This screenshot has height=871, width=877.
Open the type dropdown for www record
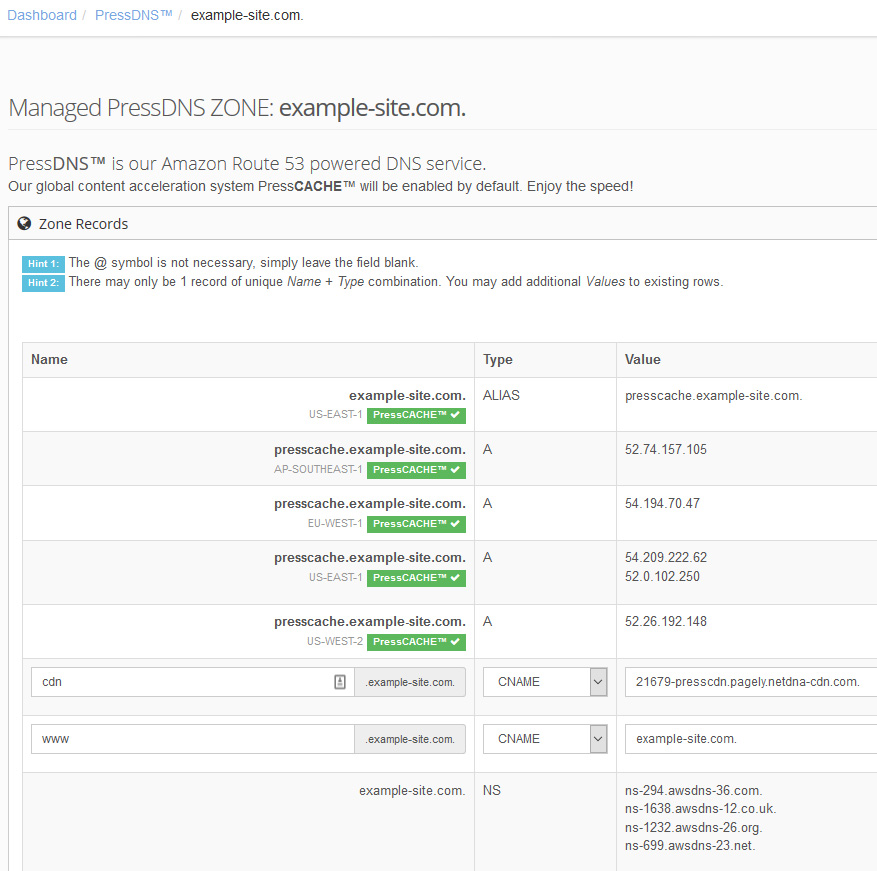(545, 739)
